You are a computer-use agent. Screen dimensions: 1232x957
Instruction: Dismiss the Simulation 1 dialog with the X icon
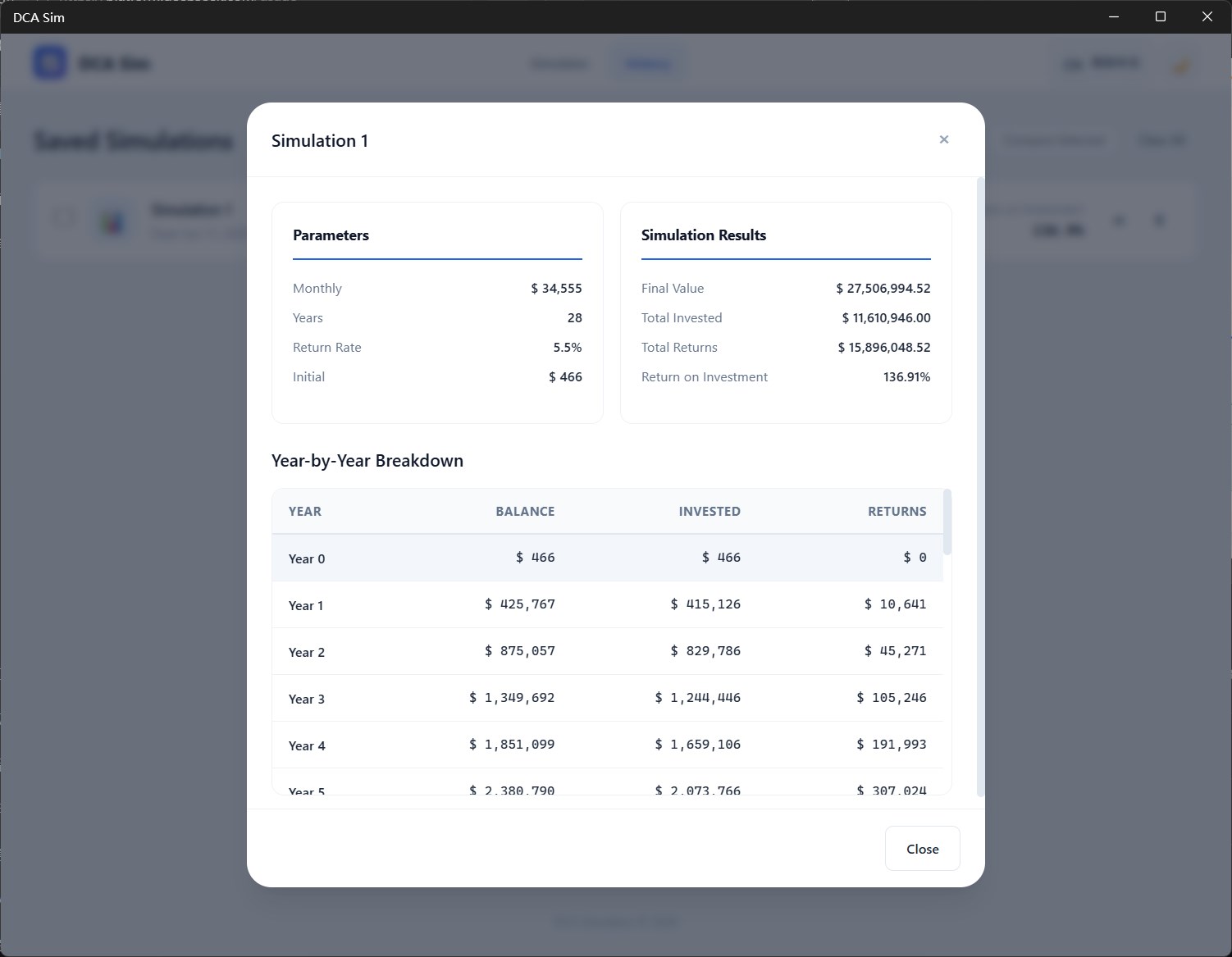(944, 139)
